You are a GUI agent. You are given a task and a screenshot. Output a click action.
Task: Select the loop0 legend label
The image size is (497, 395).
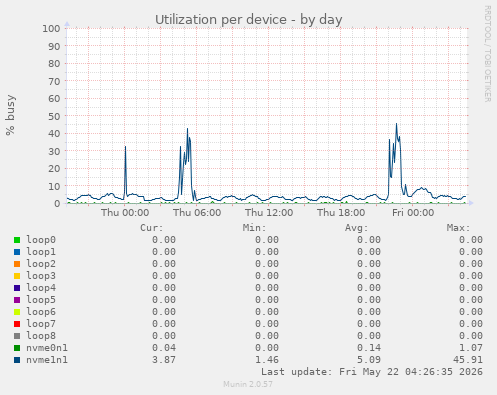pyautogui.click(x=41, y=240)
